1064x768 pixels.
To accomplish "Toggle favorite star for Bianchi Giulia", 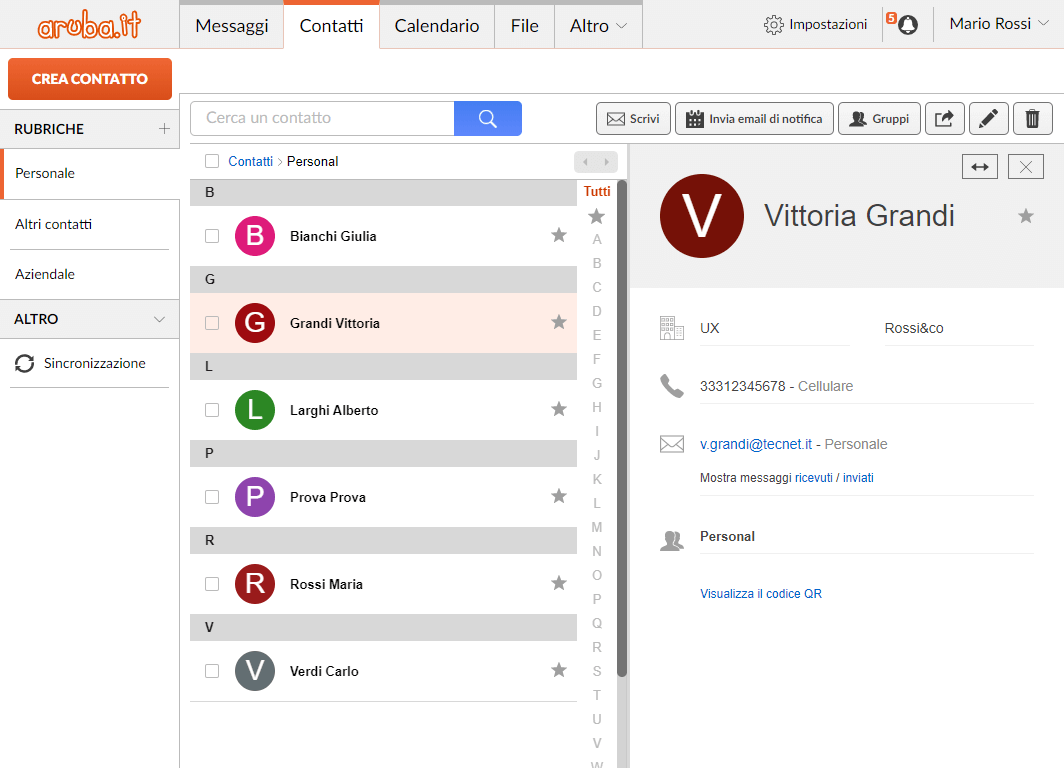I will (558, 235).
